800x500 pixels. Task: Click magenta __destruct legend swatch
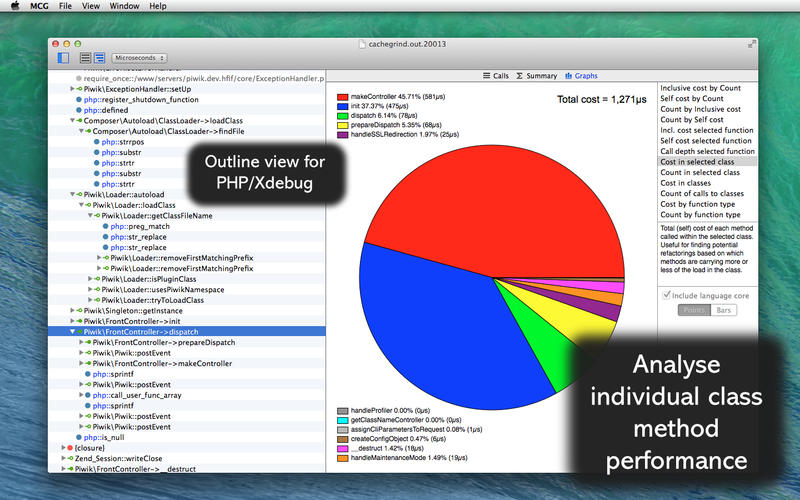(342, 448)
